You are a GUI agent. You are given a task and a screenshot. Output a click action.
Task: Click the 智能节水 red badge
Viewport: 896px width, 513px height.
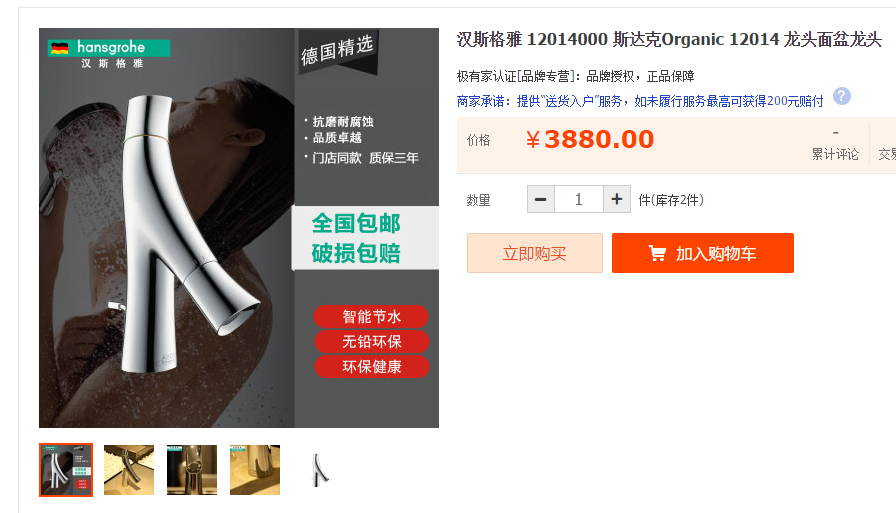[x=371, y=316]
